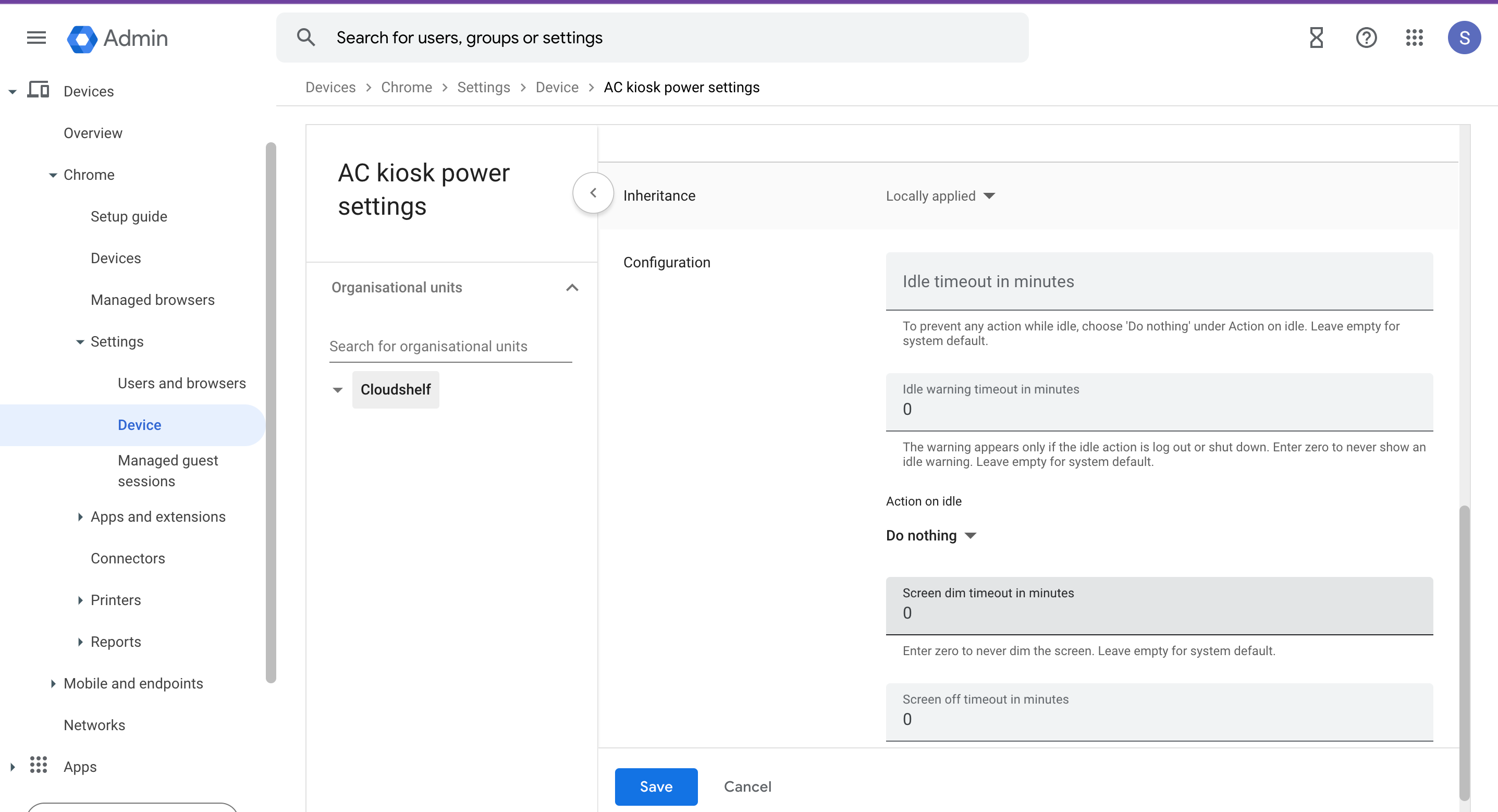Click the Apps grid icon in sidebar
Screen dimensions: 1498x812
(x=39, y=765)
